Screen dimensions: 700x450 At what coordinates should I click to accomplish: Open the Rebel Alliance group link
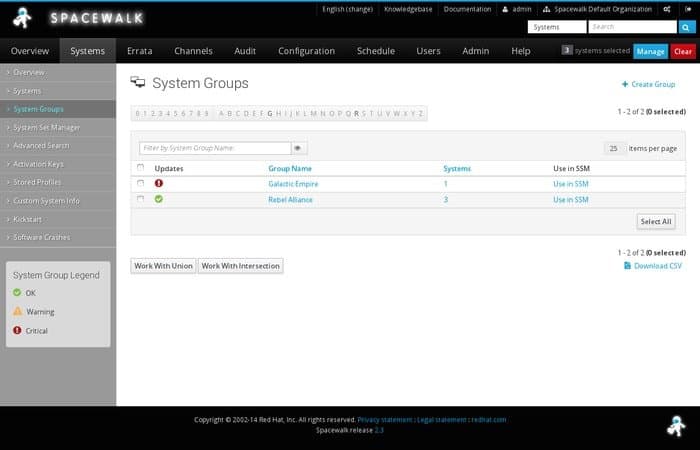pos(290,200)
